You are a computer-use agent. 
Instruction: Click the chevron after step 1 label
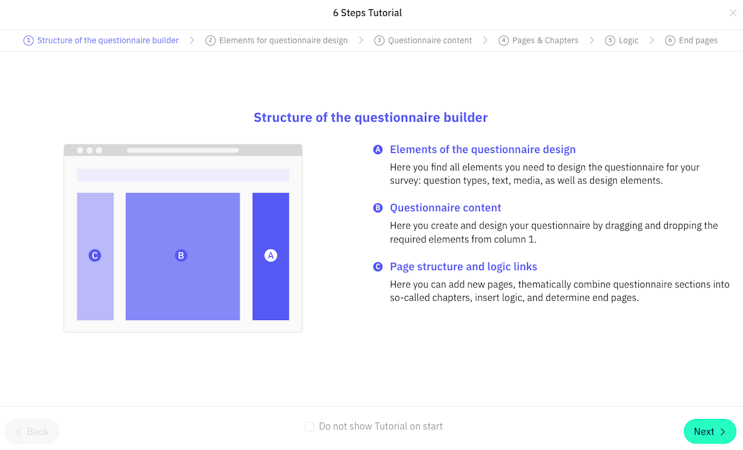click(x=192, y=41)
